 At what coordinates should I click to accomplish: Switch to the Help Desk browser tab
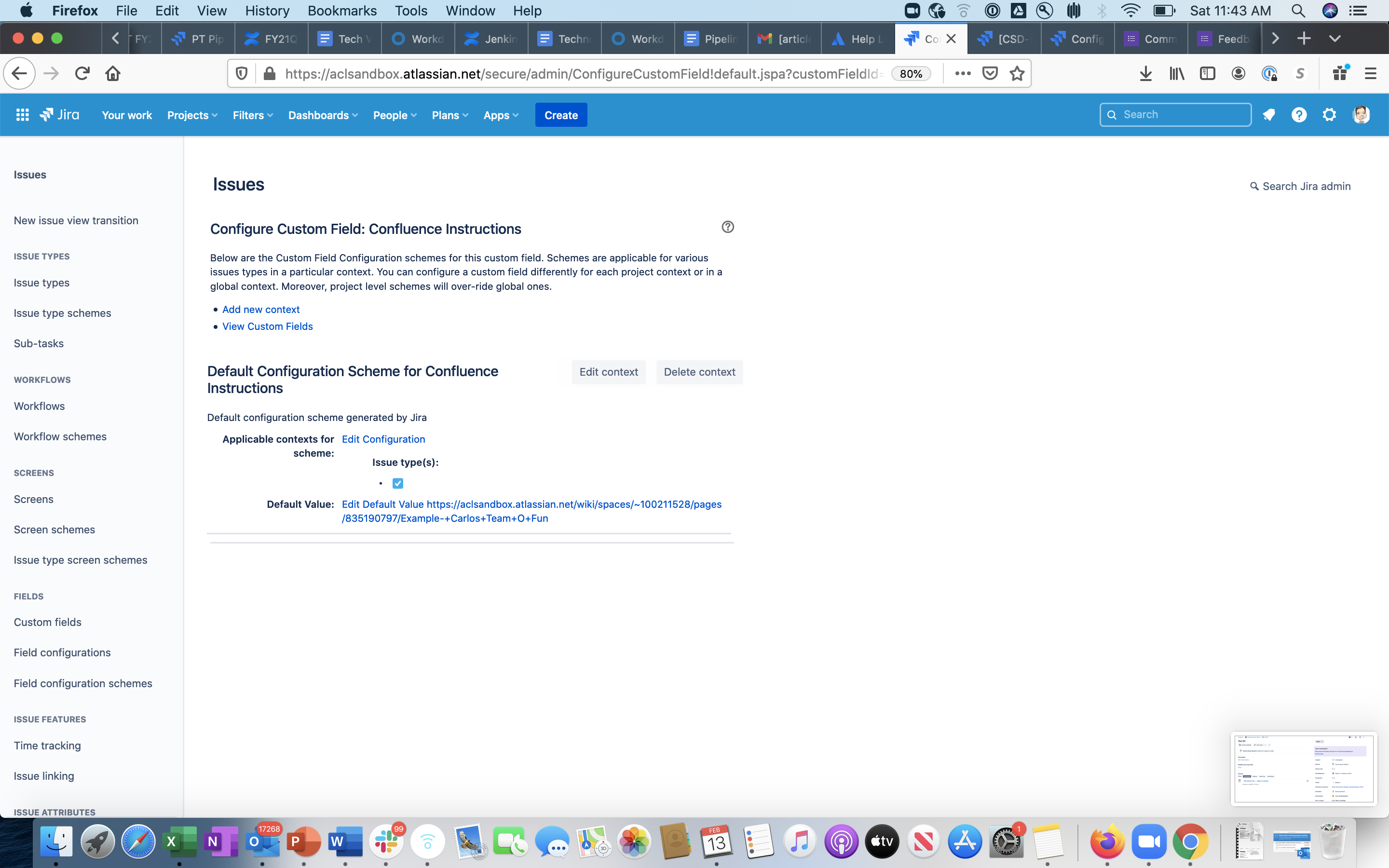[858, 39]
